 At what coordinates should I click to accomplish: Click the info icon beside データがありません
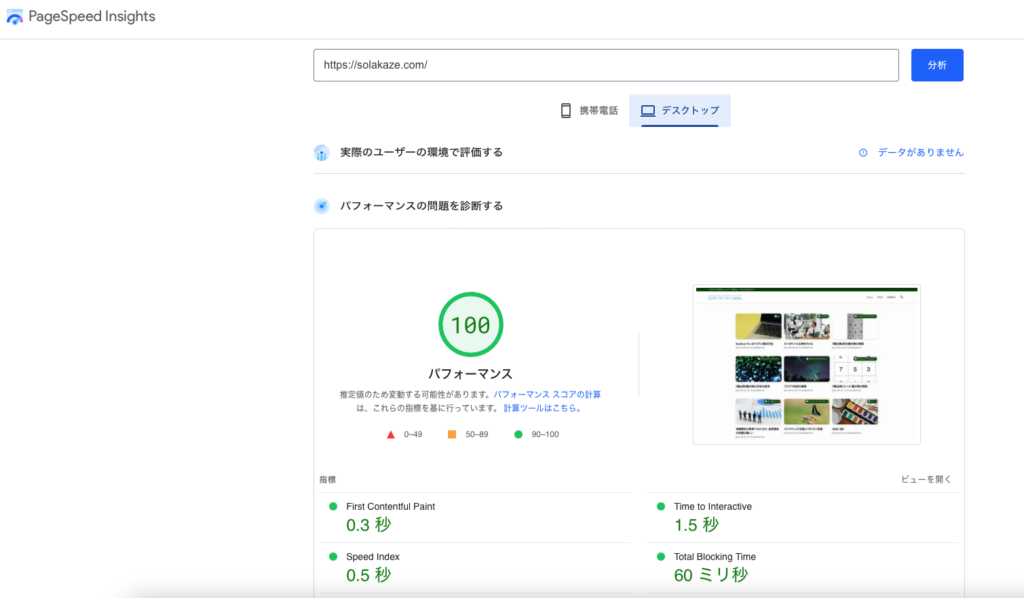[x=863, y=153]
